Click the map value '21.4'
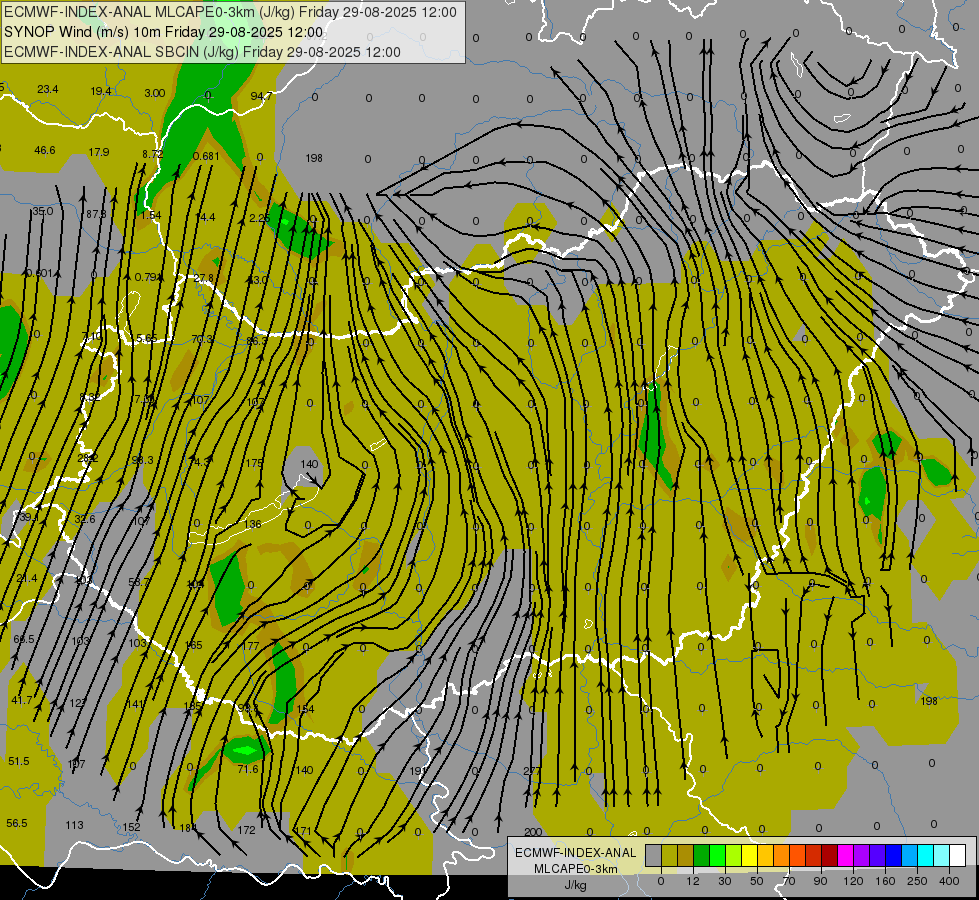The height and width of the screenshot is (900, 979). [x=26, y=578]
